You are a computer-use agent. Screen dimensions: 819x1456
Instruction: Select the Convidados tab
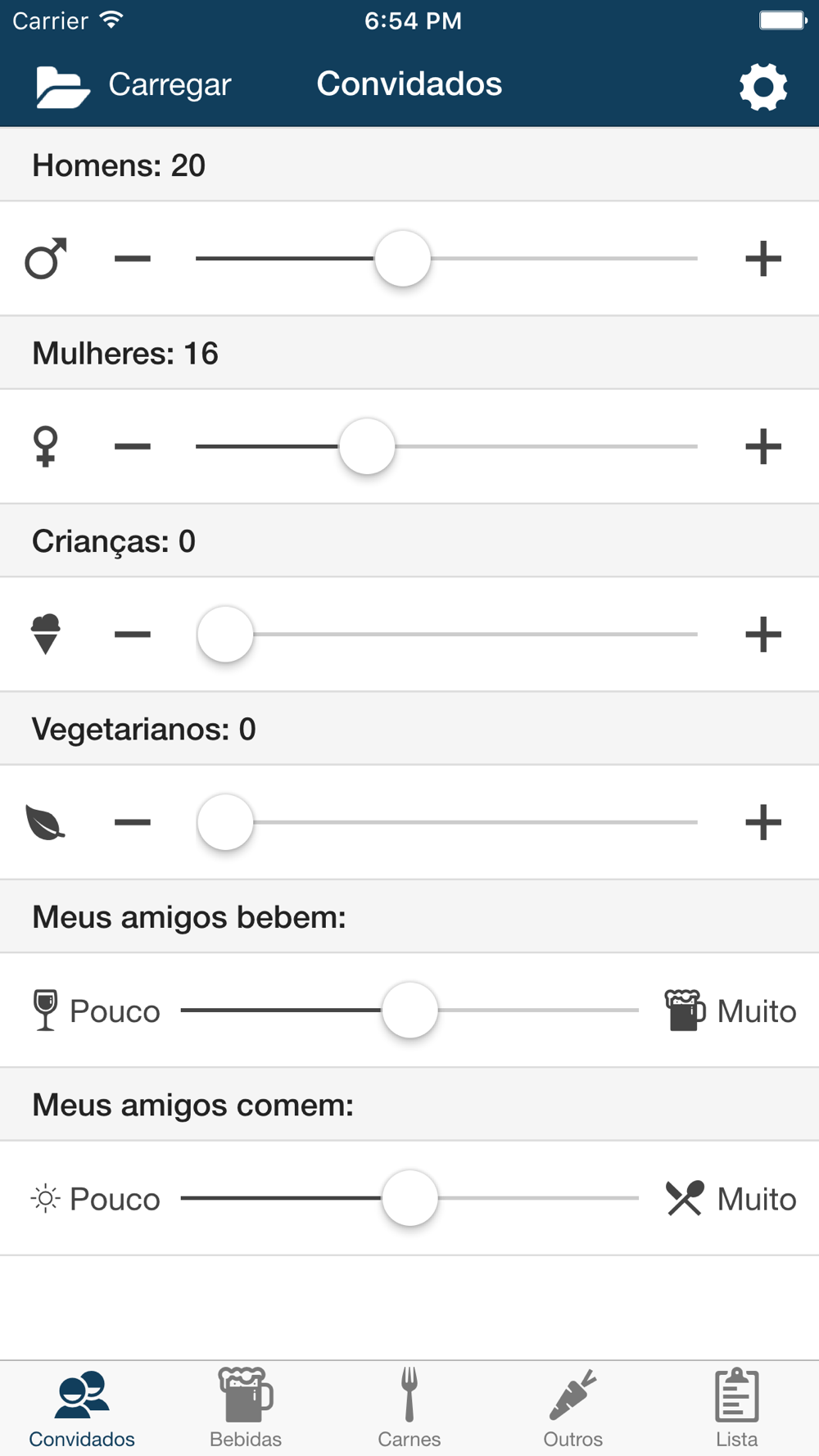point(82,1409)
